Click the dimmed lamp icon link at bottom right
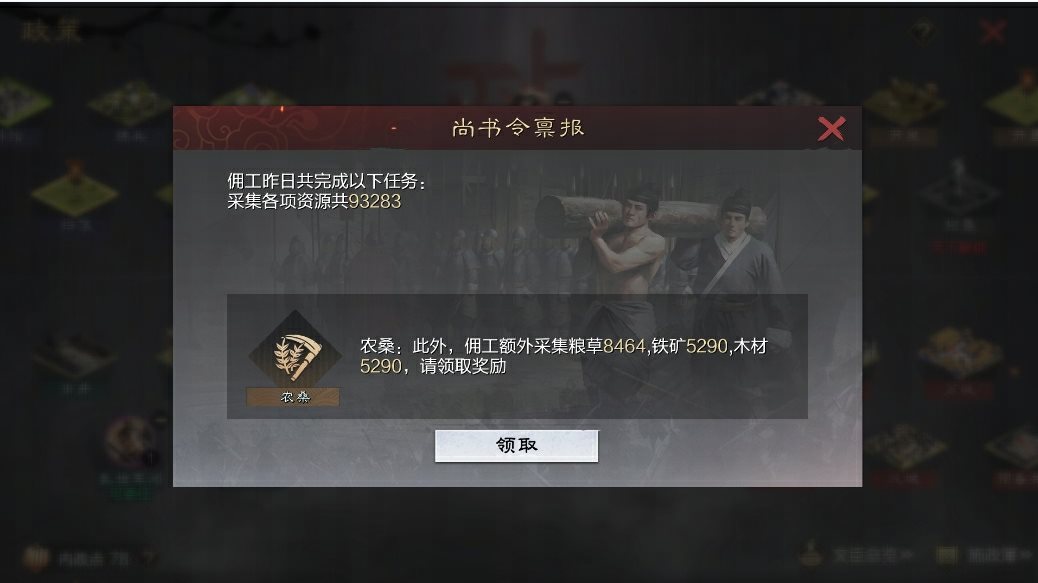Viewport: 1038px width, 583px height. pyautogui.click(x=810, y=555)
